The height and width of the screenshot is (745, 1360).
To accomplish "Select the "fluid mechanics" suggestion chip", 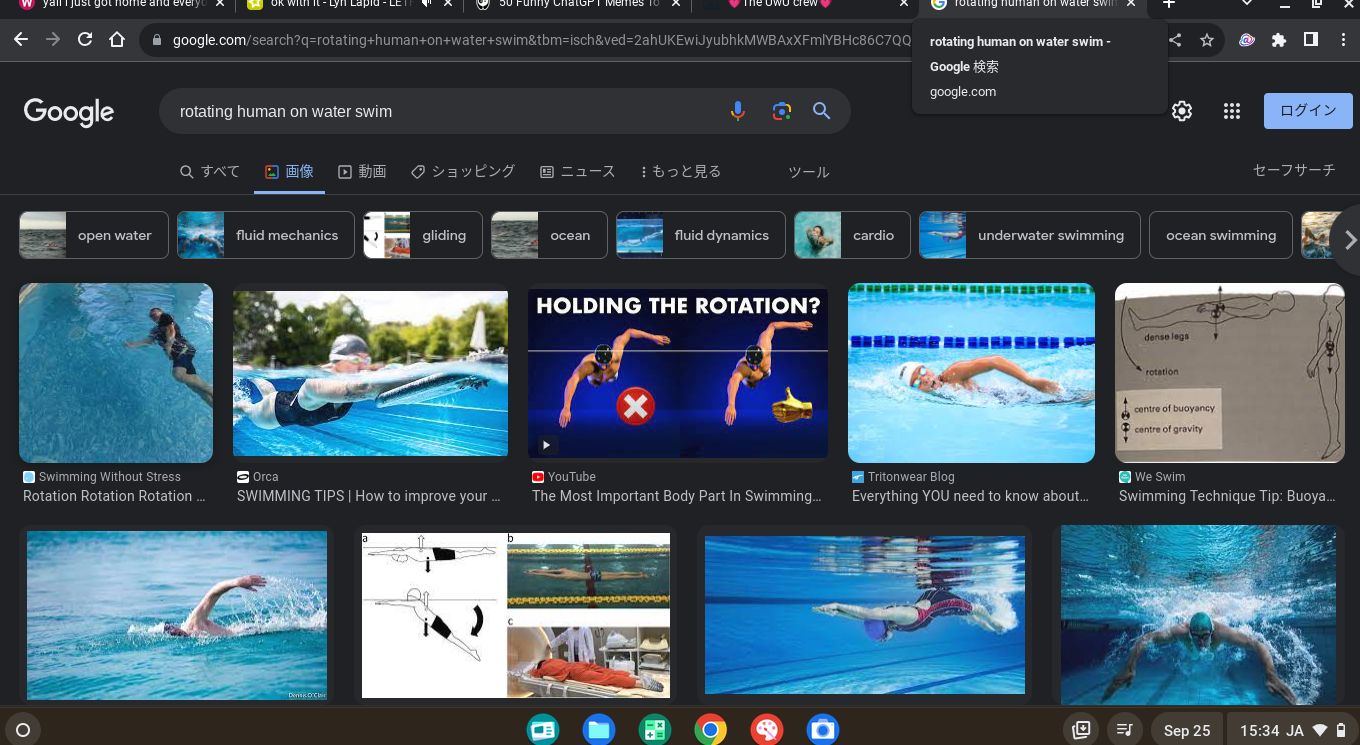I will tap(266, 235).
